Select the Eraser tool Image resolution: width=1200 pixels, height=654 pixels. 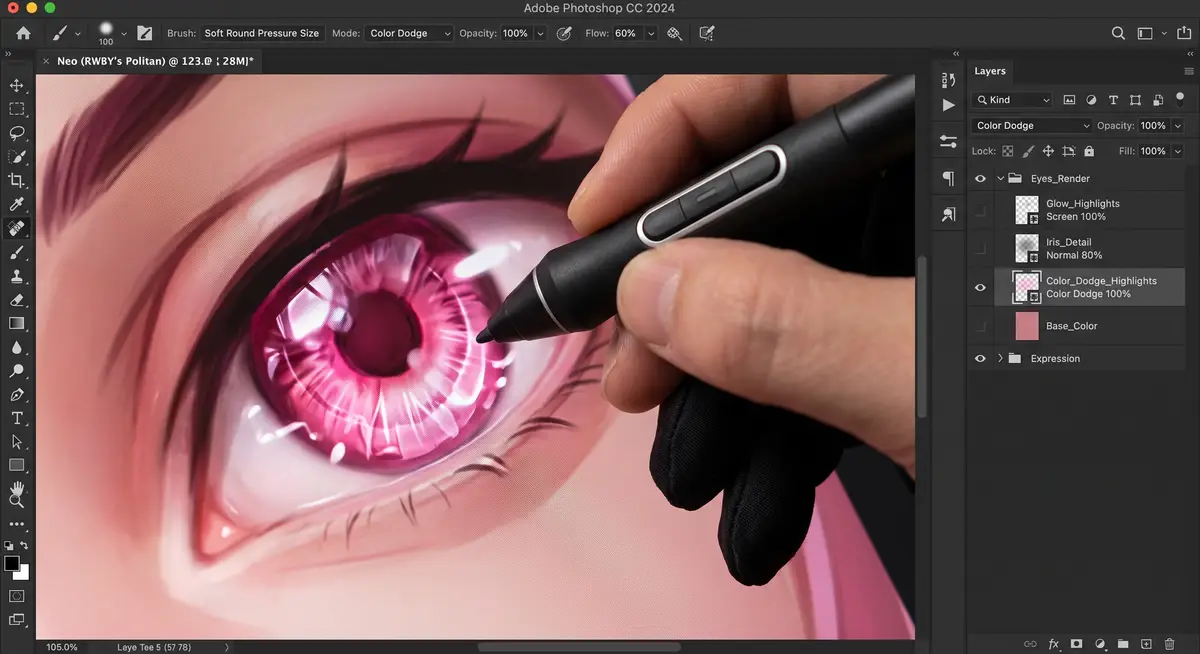coord(17,300)
